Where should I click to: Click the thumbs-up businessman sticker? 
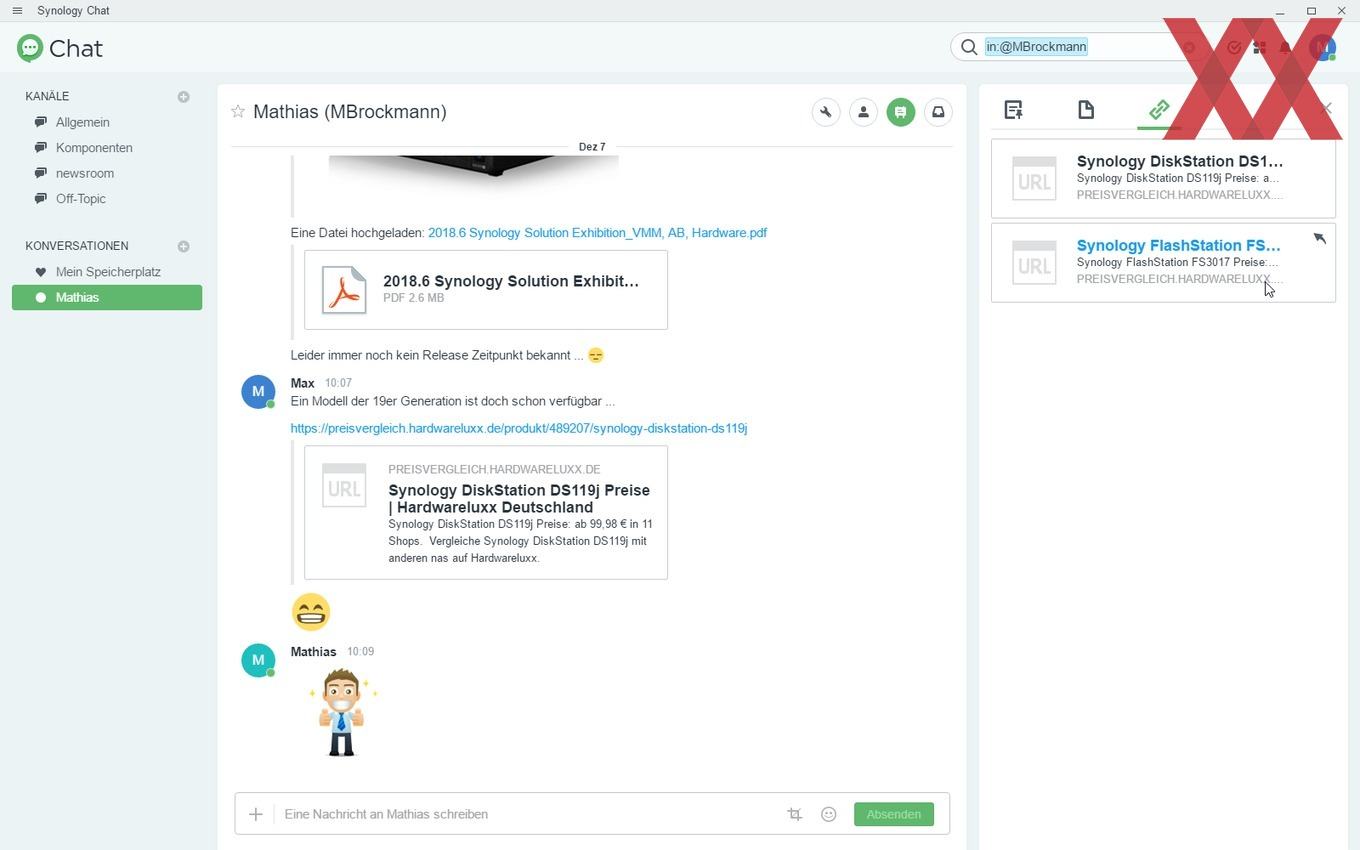click(x=342, y=712)
